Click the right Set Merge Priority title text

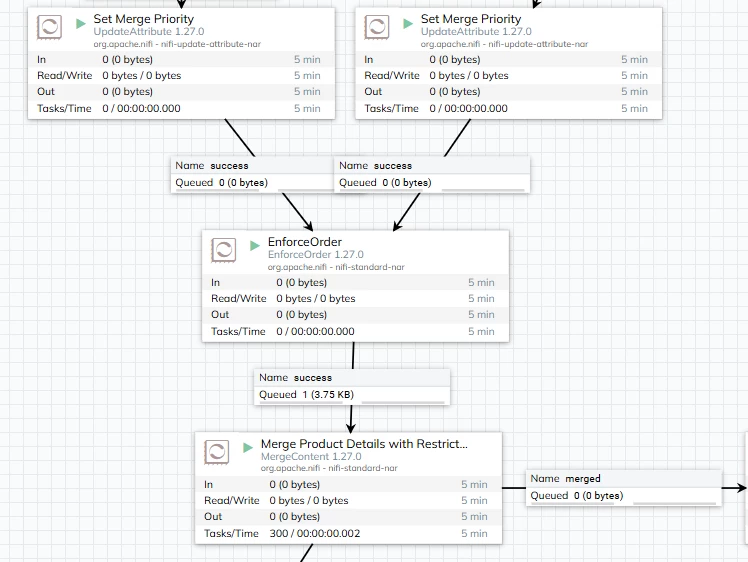click(471, 19)
